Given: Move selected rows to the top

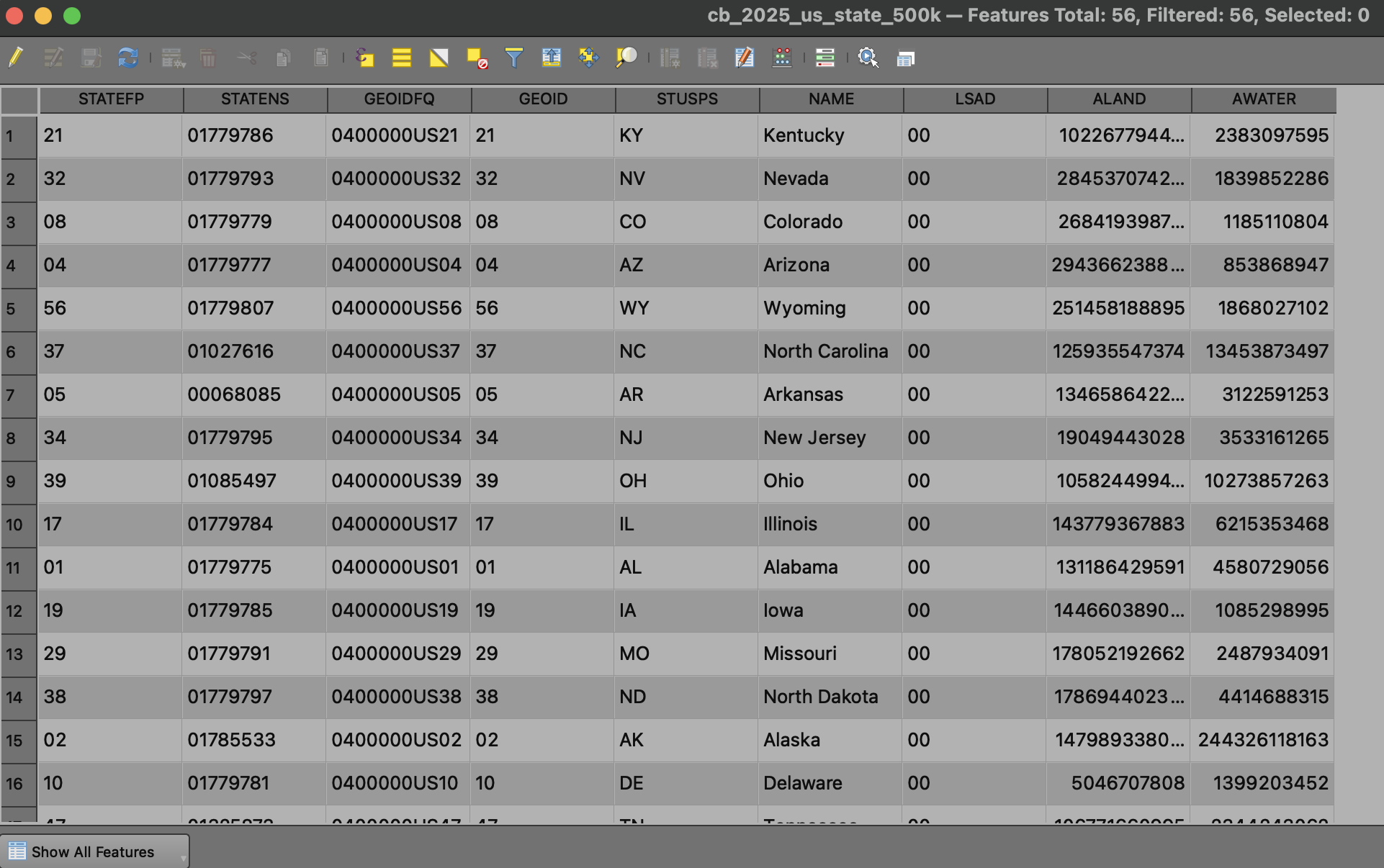Looking at the screenshot, I should pyautogui.click(x=552, y=58).
